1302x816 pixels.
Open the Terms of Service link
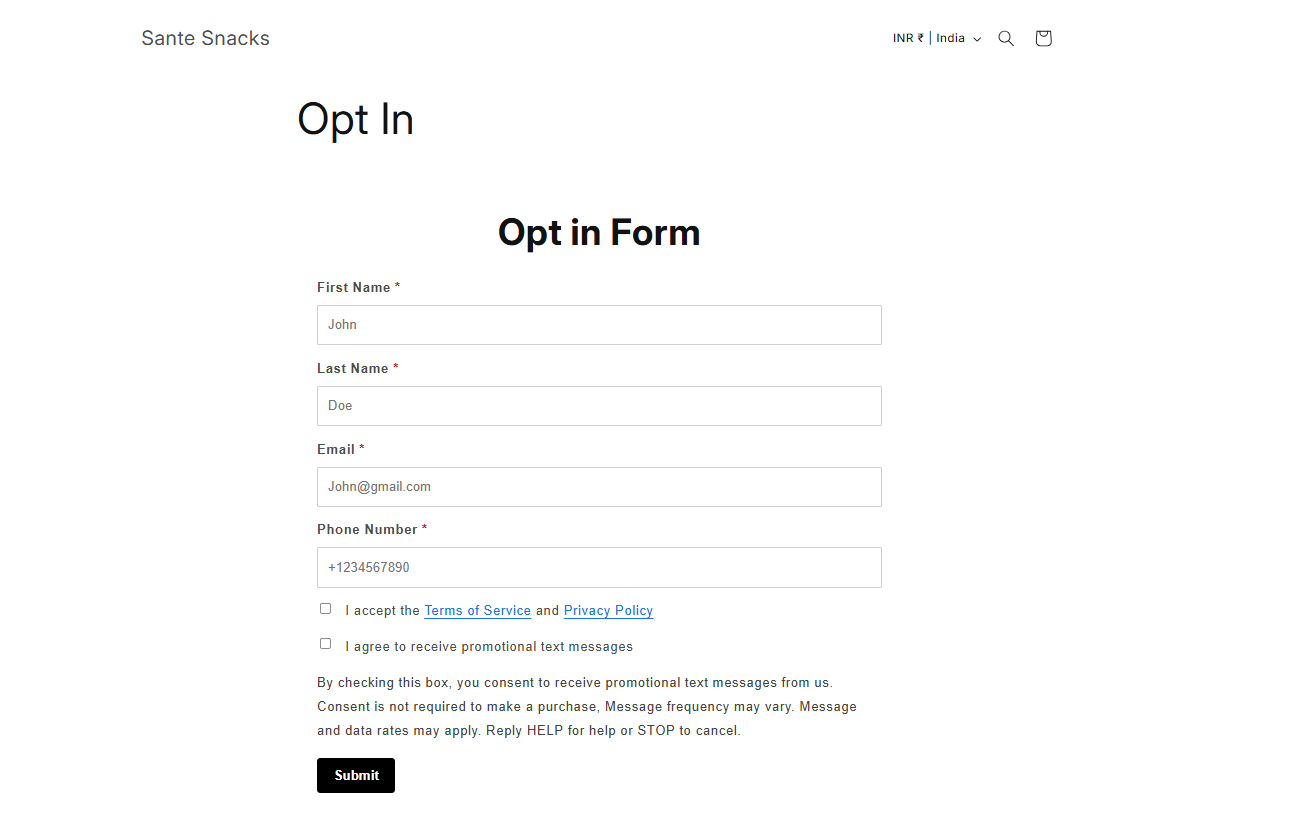point(477,611)
